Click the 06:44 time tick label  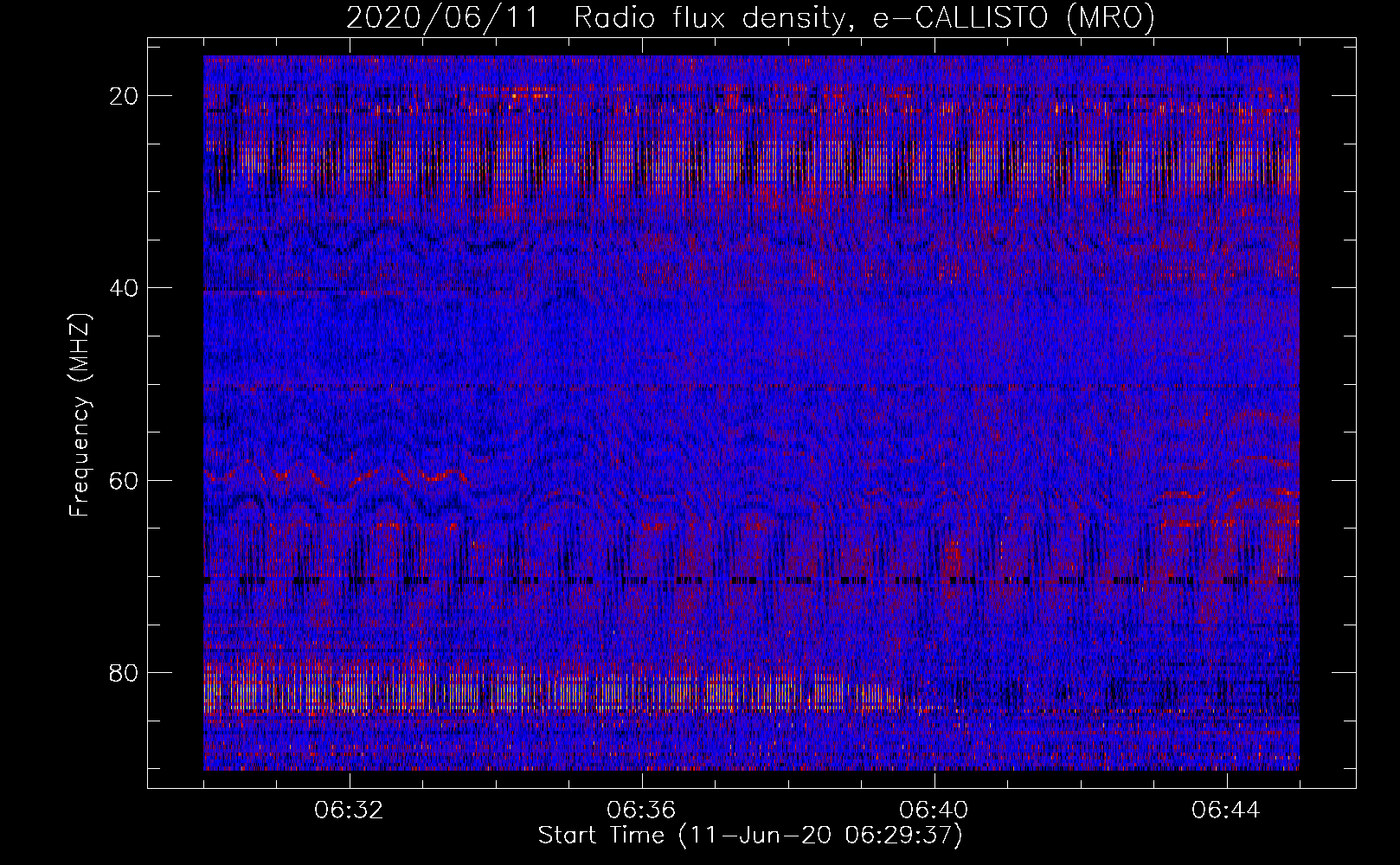1226,811
